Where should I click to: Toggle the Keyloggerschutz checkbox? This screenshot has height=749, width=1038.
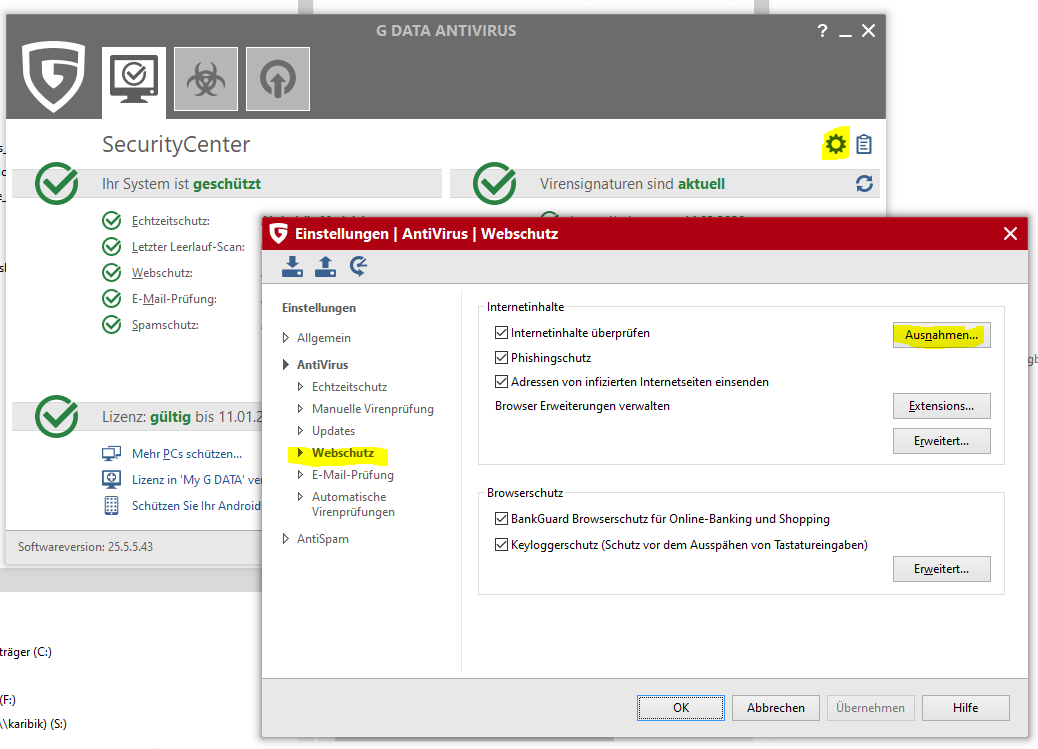coord(501,544)
